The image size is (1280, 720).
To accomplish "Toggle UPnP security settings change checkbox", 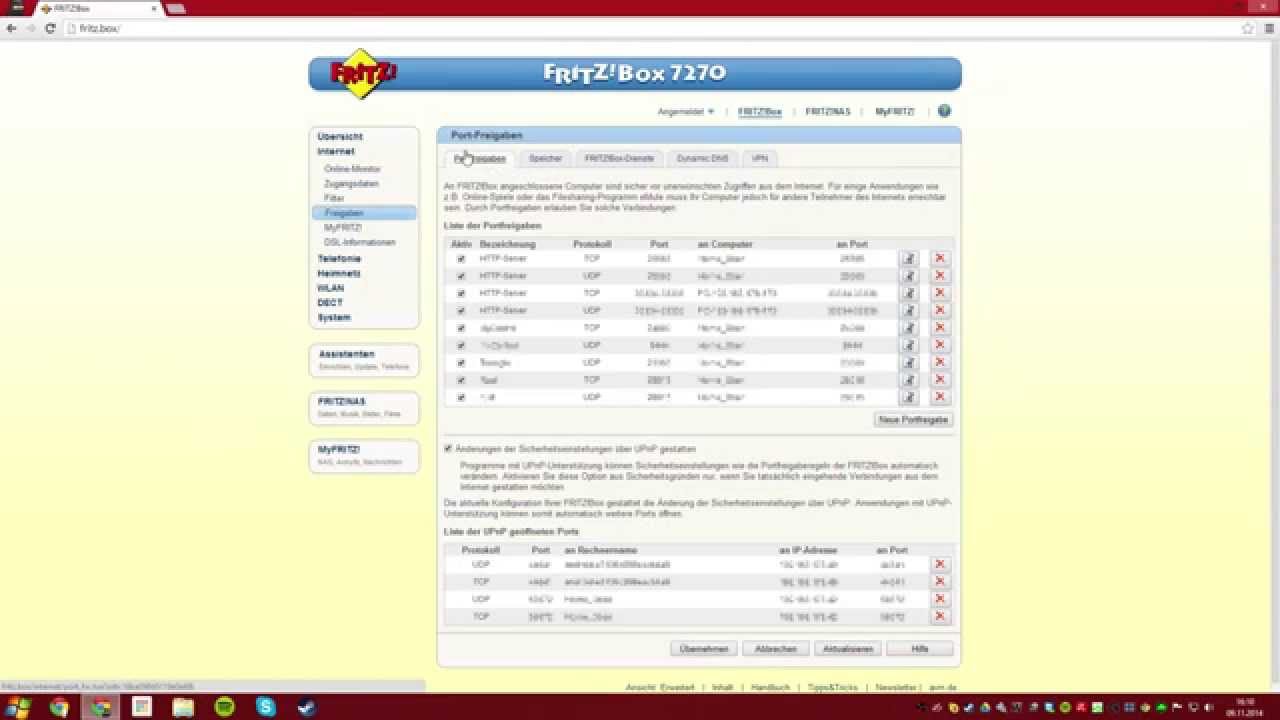I will 448,449.
